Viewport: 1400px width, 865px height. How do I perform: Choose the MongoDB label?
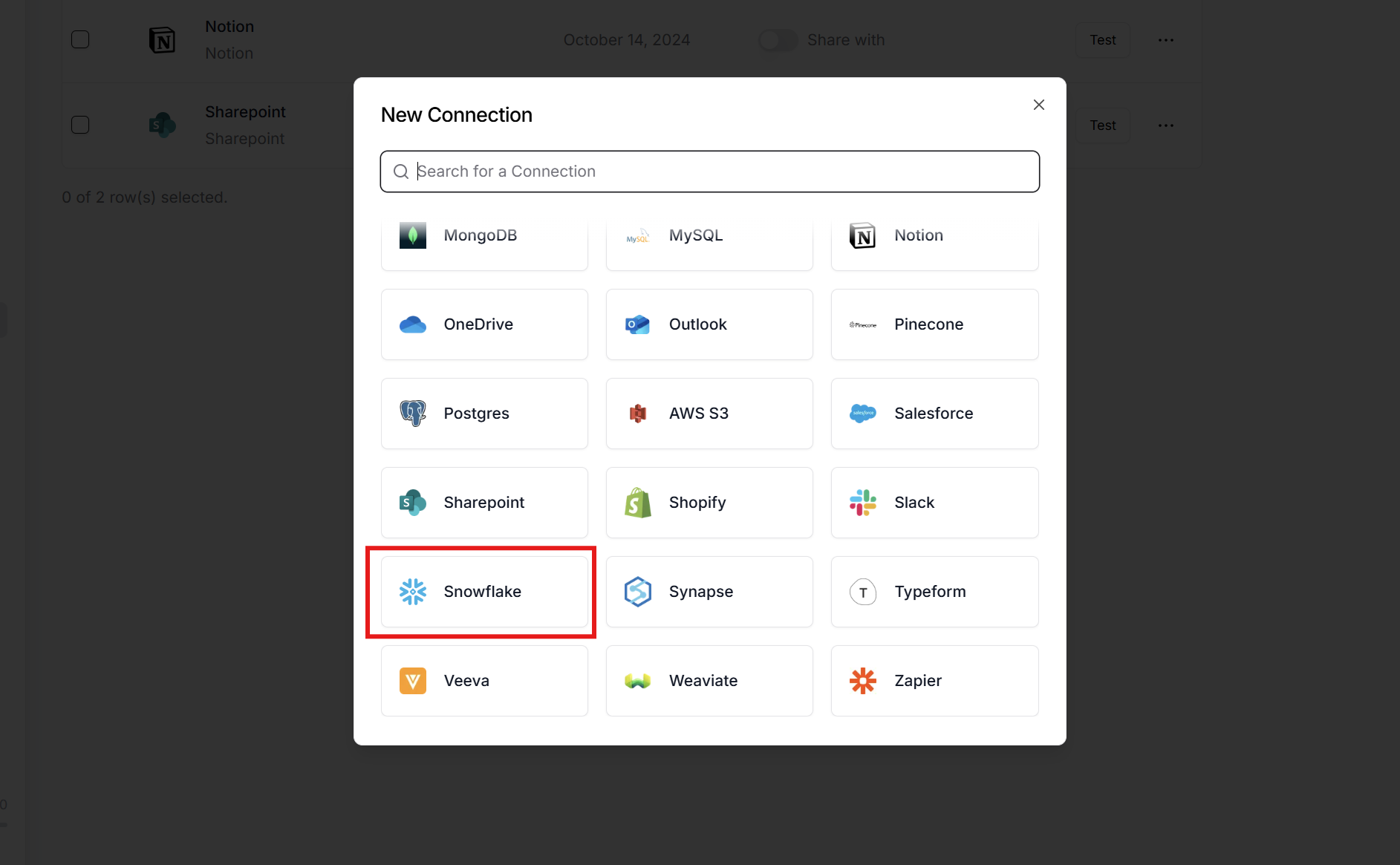click(x=481, y=235)
